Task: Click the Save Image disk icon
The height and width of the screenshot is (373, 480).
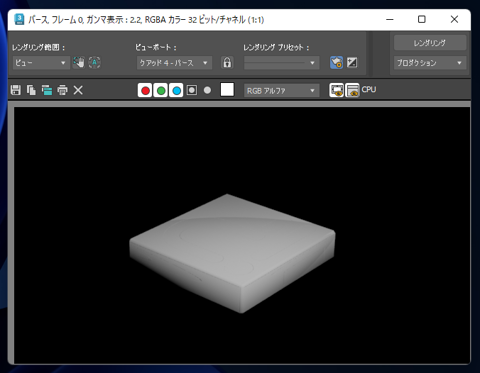Action: [15, 90]
